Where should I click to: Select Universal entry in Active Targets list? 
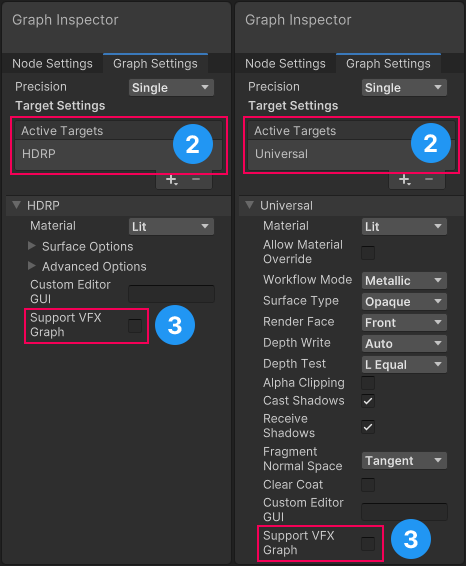(x=351, y=154)
